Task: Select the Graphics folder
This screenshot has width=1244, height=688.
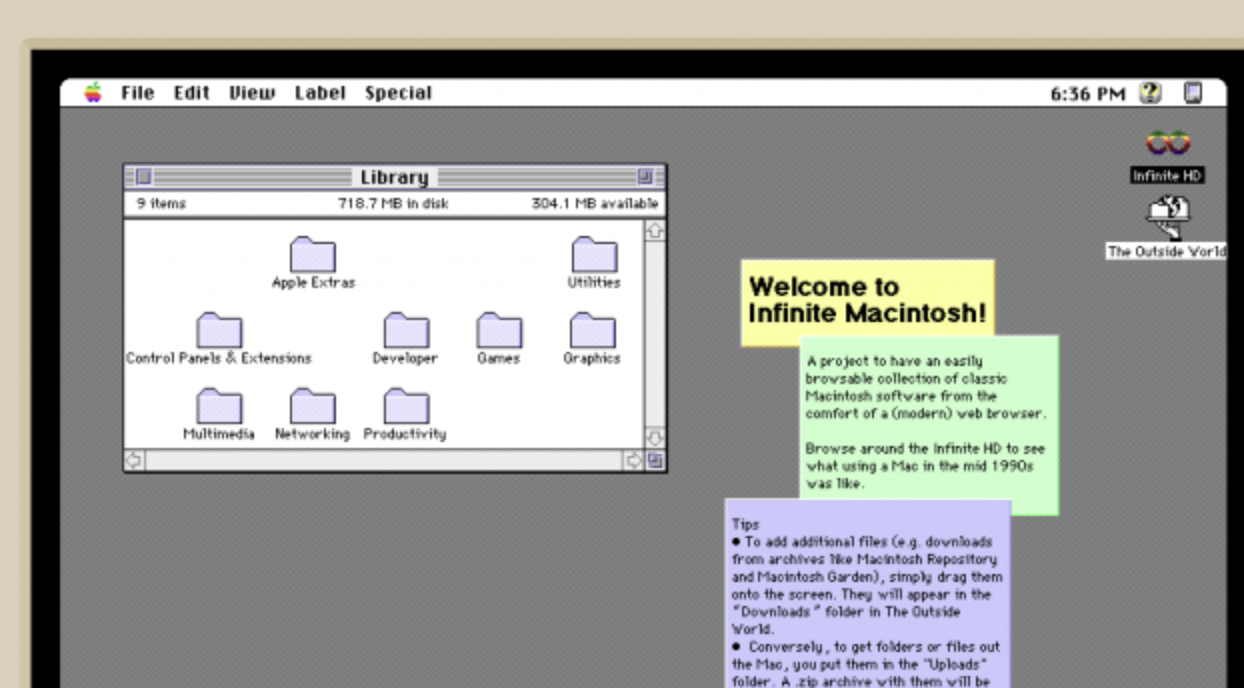Action: (593, 330)
